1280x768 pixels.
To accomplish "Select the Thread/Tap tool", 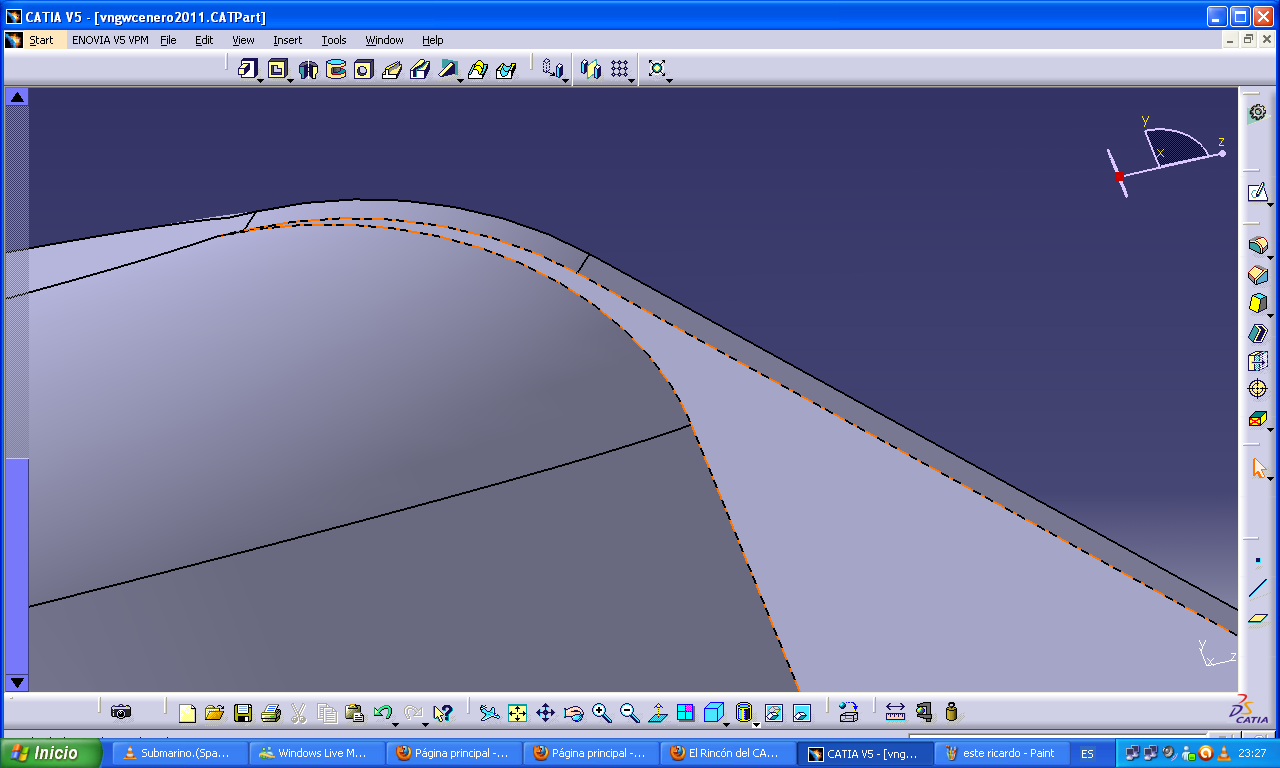I will click(x=1258, y=389).
